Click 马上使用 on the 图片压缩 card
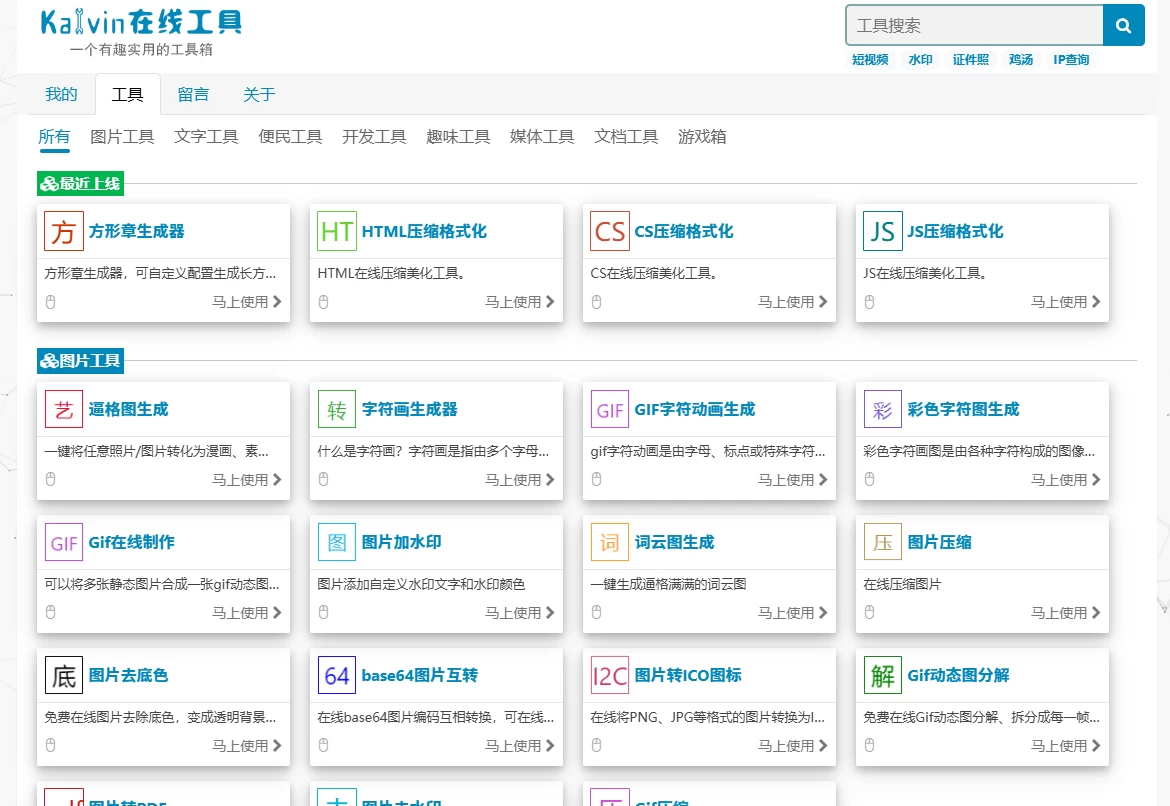Image resolution: width=1170 pixels, height=806 pixels. (1065, 613)
